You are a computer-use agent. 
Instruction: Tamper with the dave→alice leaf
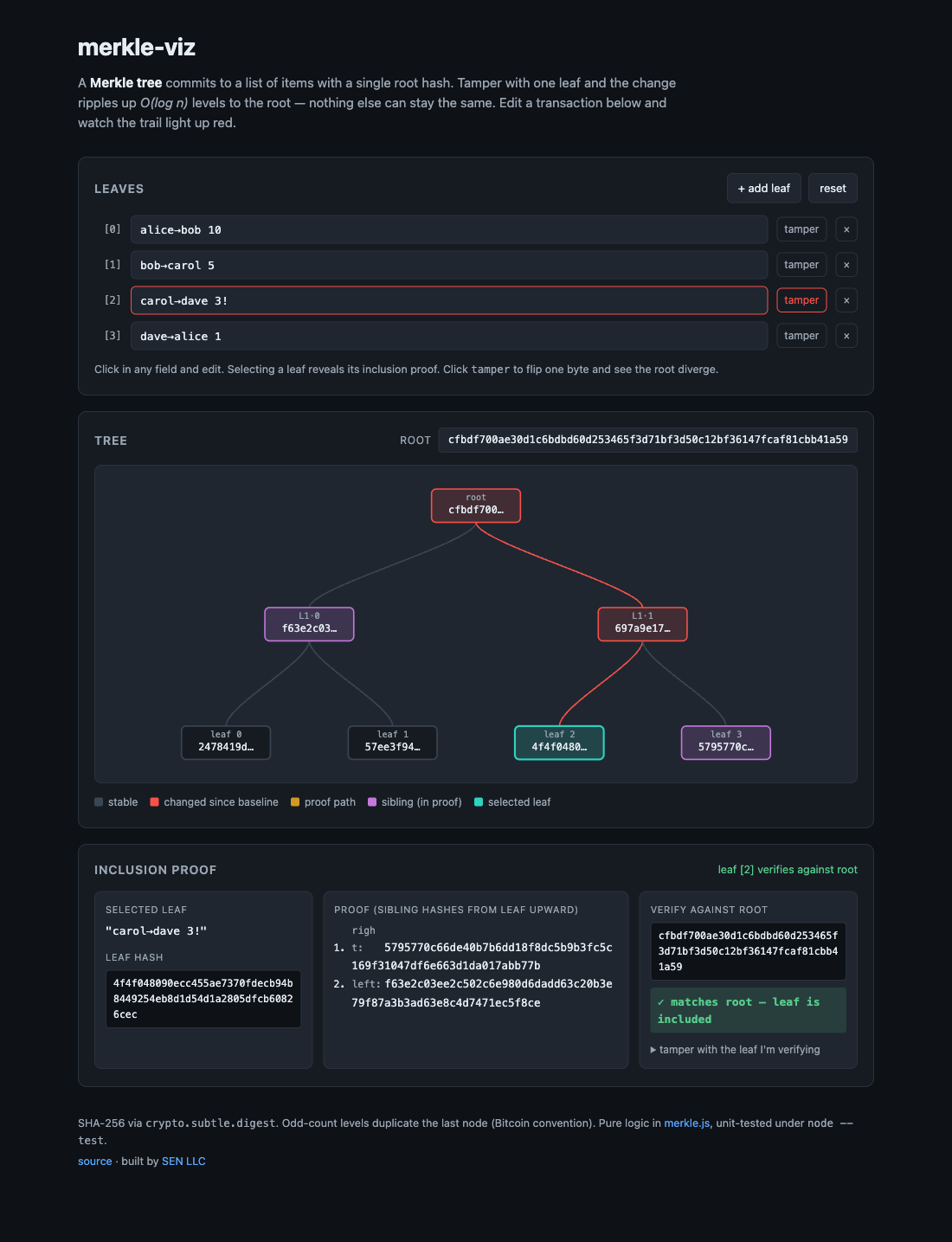click(801, 336)
